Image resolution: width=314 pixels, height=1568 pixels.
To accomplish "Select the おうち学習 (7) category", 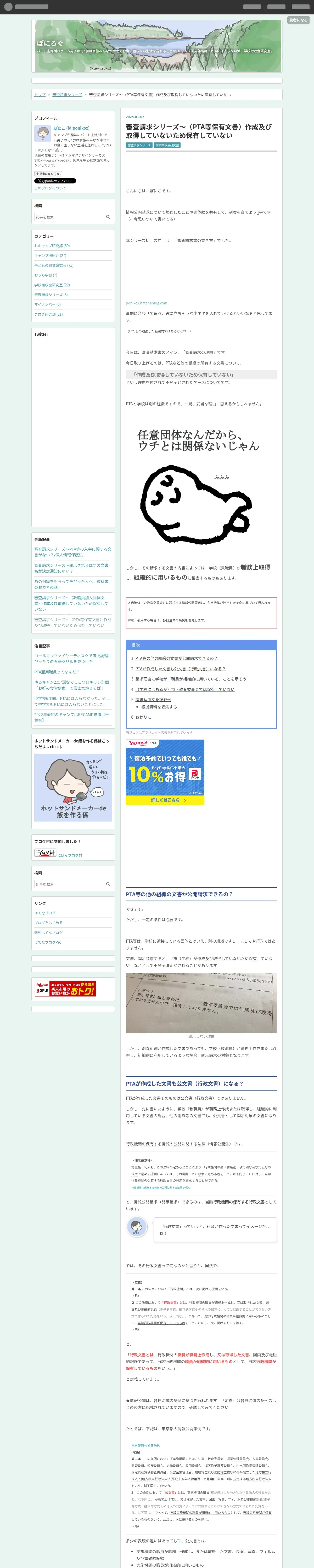I will point(46,275).
